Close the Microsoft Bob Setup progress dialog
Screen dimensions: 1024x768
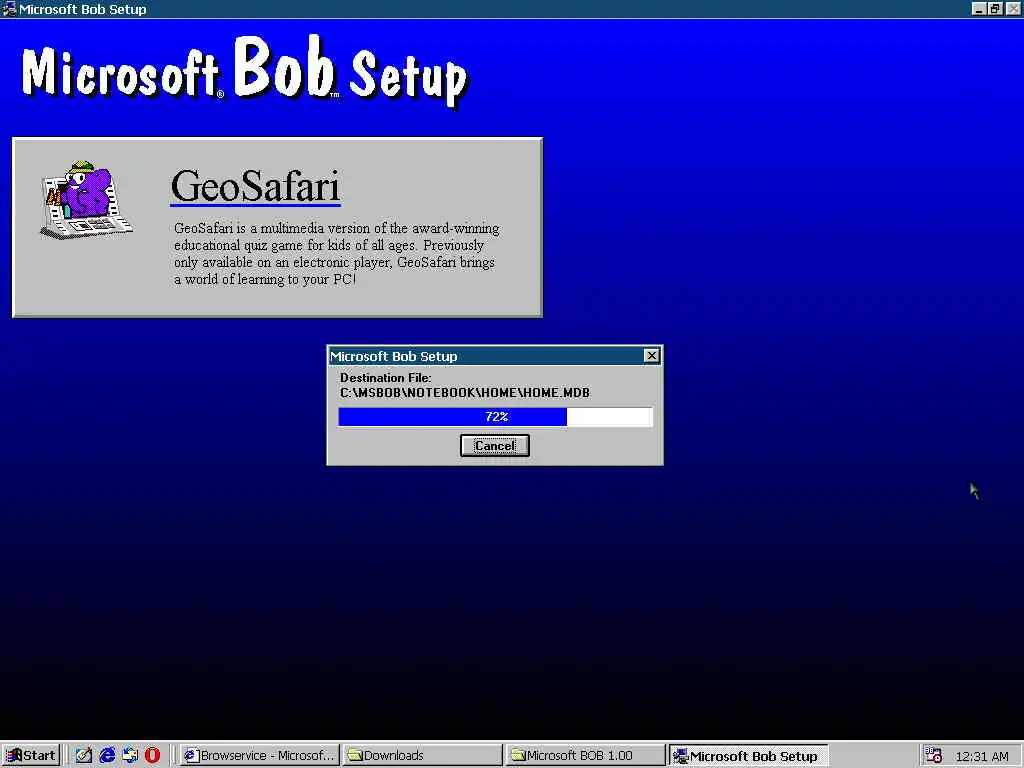tap(651, 355)
